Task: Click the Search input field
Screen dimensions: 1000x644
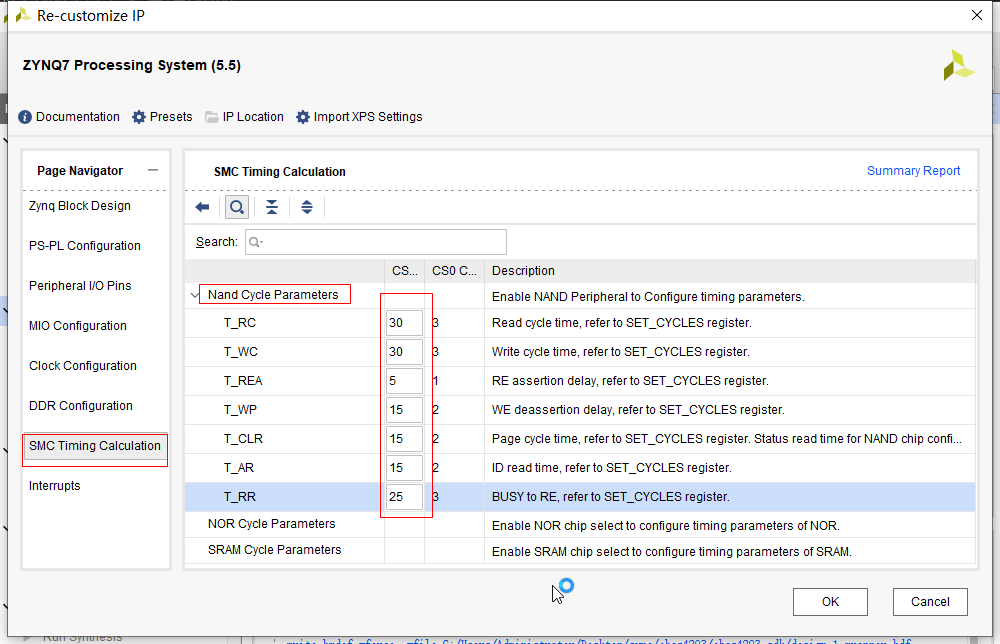Action: tap(376, 242)
